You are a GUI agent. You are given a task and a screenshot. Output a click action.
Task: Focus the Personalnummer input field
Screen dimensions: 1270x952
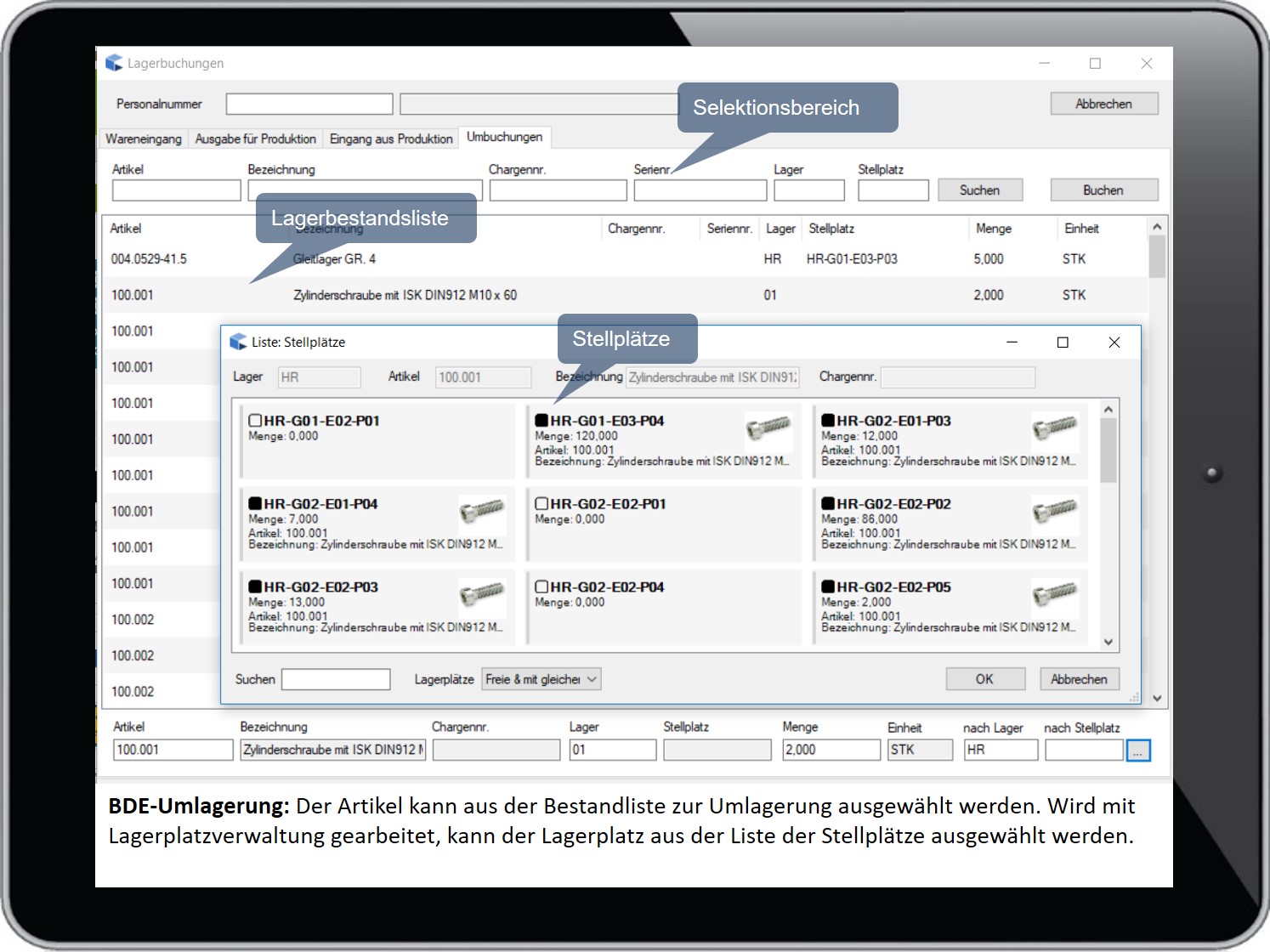pos(309,104)
